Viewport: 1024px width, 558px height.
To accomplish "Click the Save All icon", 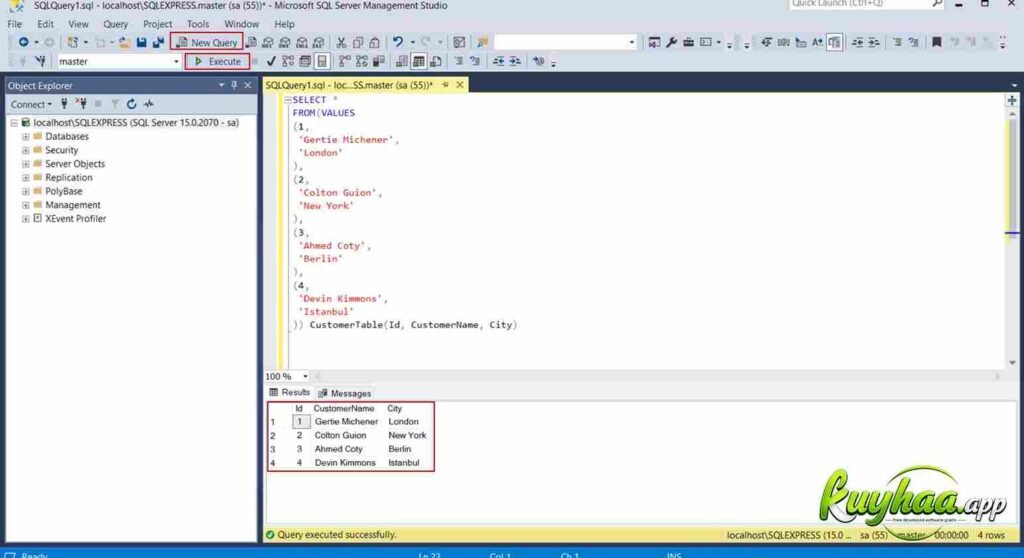I will (158, 42).
